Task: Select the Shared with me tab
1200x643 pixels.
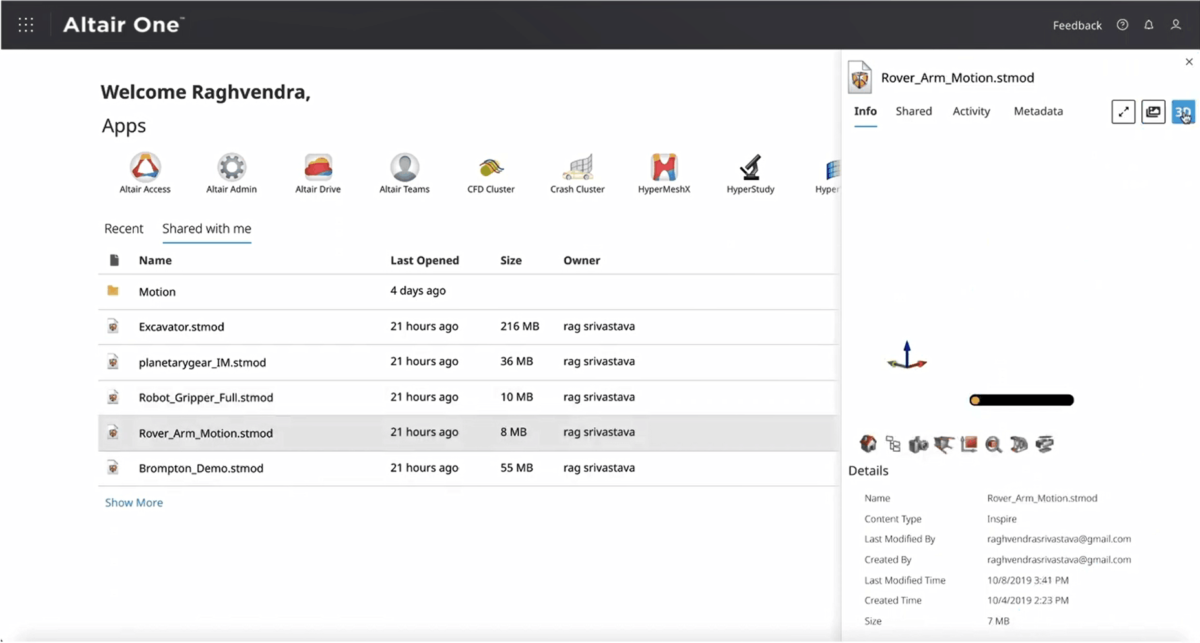Action: [207, 229]
